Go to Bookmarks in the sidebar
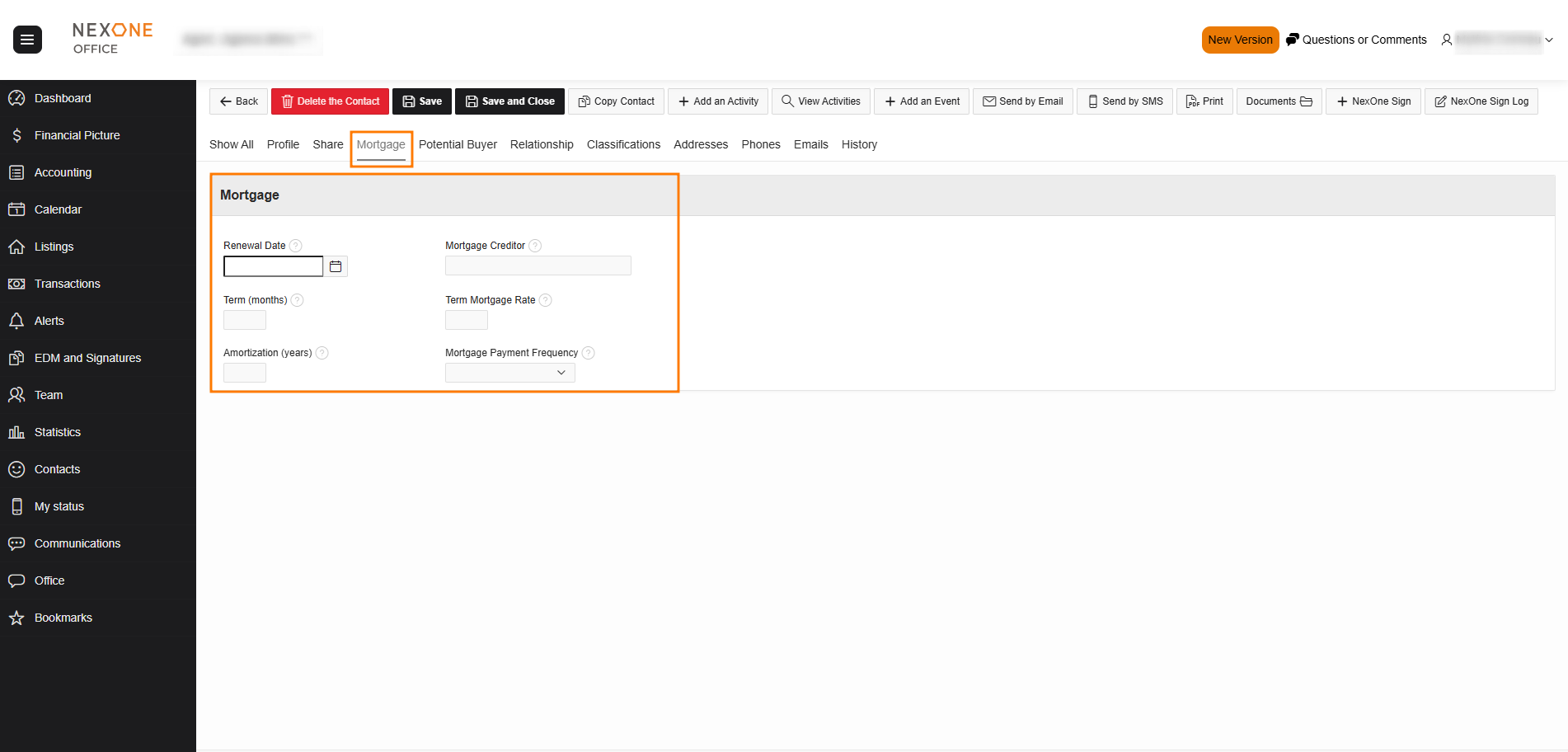The width and height of the screenshot is (1568, 752). click(x=63, y=618)
